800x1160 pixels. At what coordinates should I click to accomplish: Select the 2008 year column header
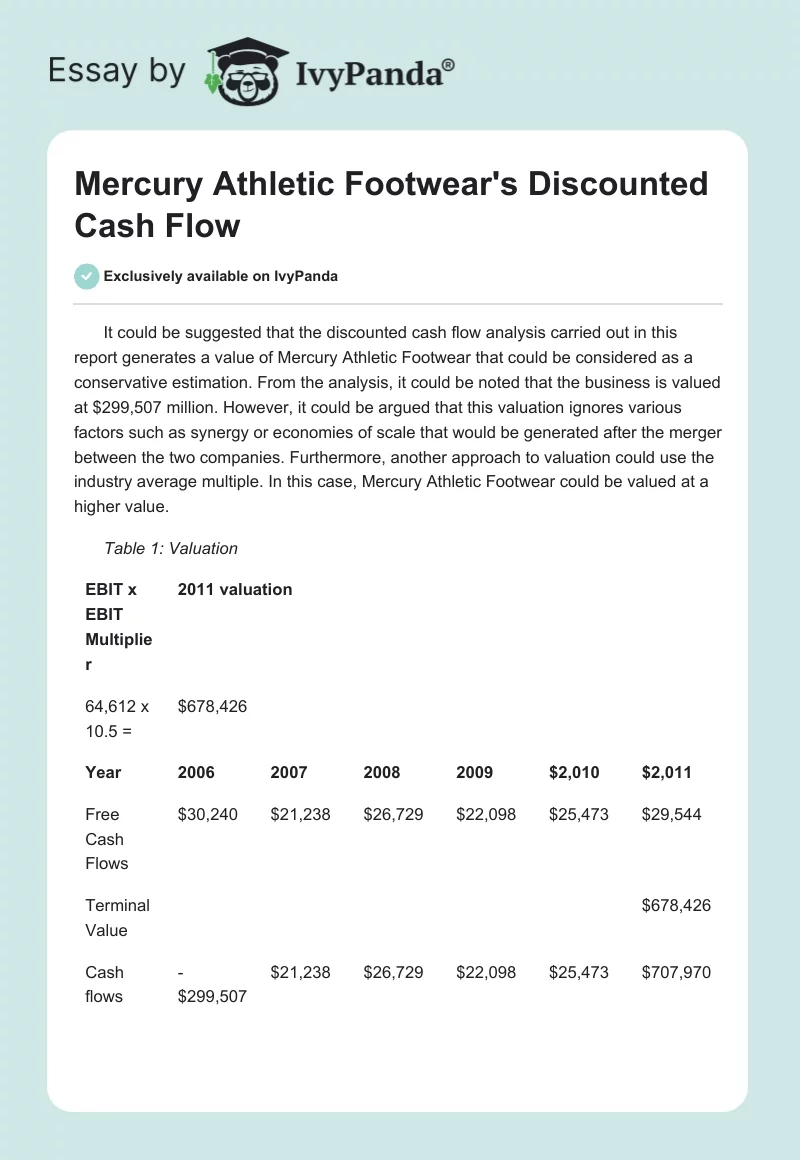coord(381,772)
